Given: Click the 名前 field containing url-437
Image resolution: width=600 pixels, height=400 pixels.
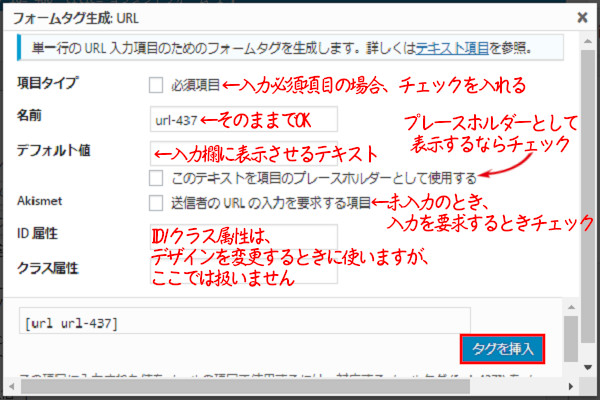Looking at the screenshot, I should point(244,119).
